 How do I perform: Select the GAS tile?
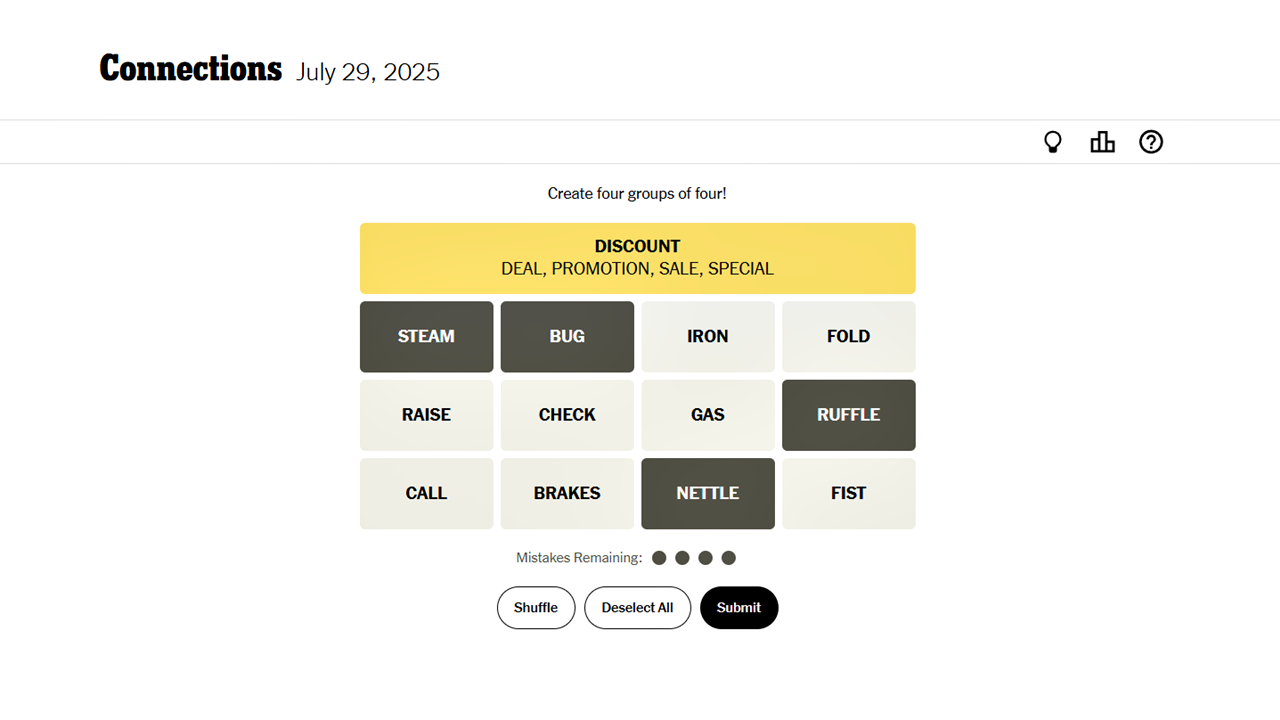point(708,415)
